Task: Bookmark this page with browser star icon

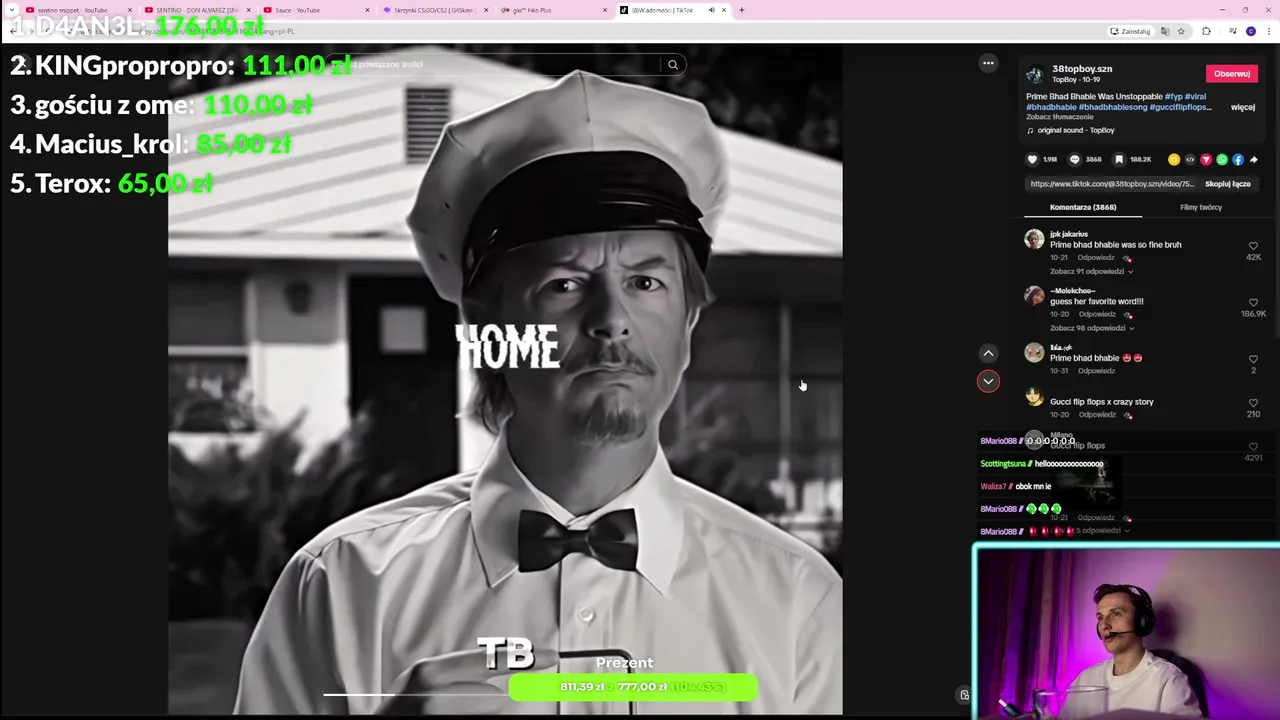Action: (x=1181, y=31)
